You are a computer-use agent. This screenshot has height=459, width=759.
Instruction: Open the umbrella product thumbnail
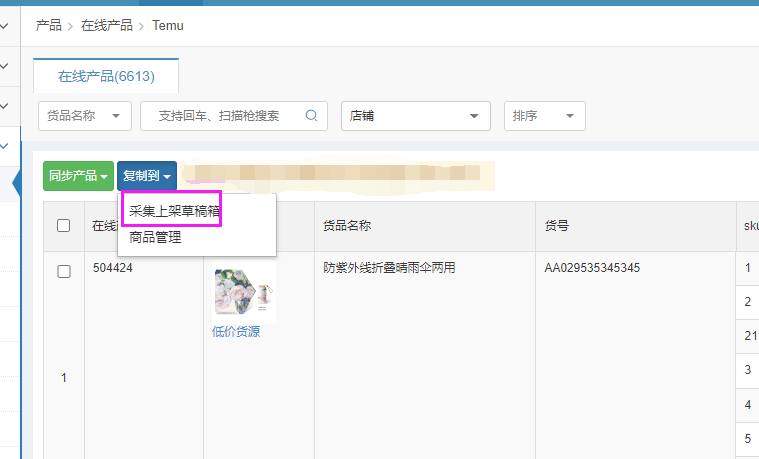coord(244,291)
